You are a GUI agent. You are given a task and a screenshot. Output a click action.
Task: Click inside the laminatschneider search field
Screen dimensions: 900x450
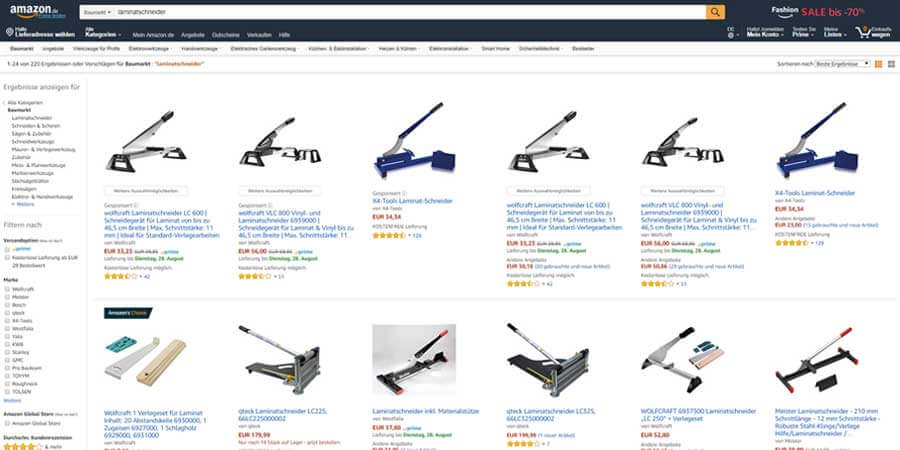point(410,12)
